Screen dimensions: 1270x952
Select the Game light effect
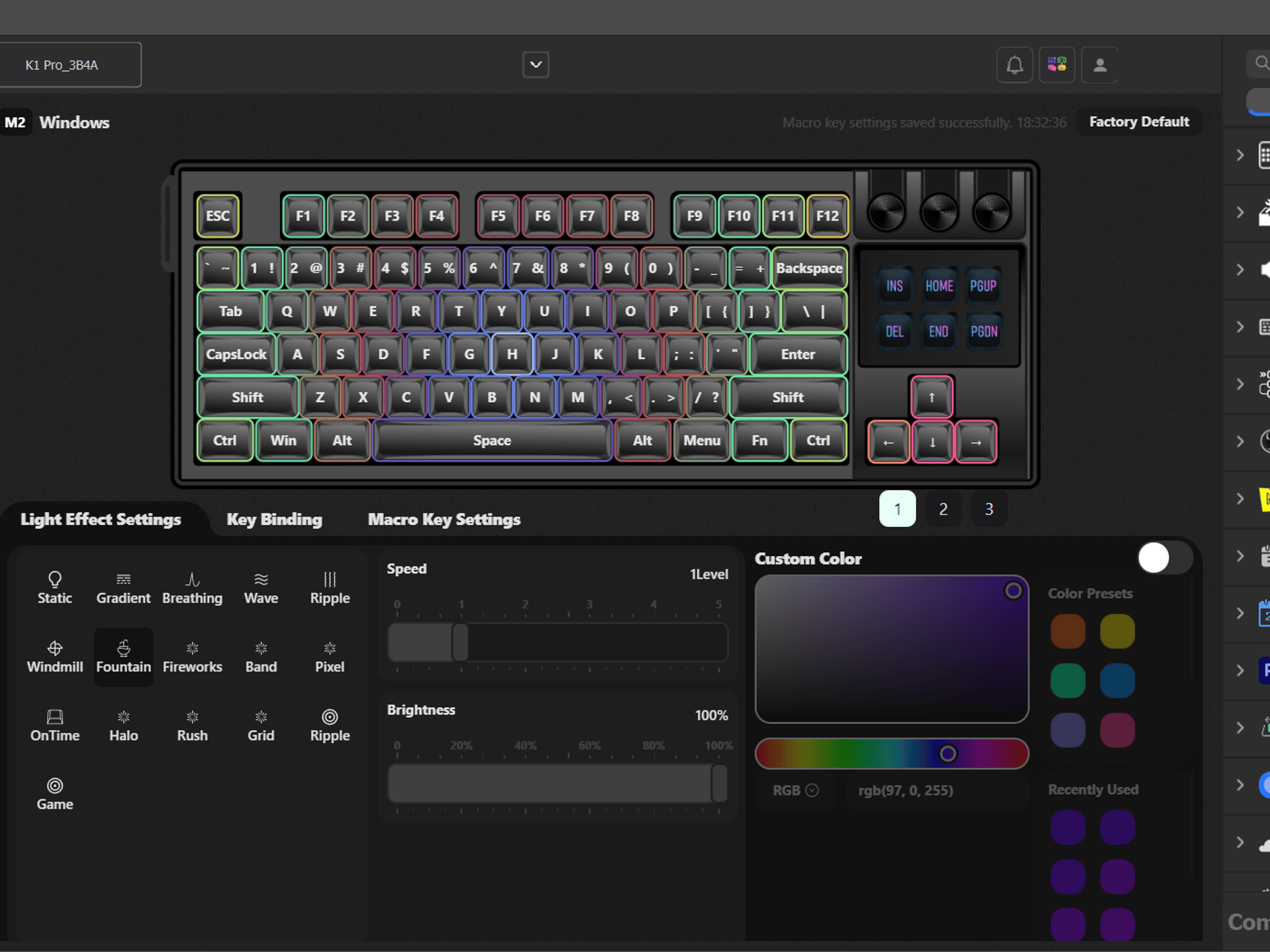[55, 794]
